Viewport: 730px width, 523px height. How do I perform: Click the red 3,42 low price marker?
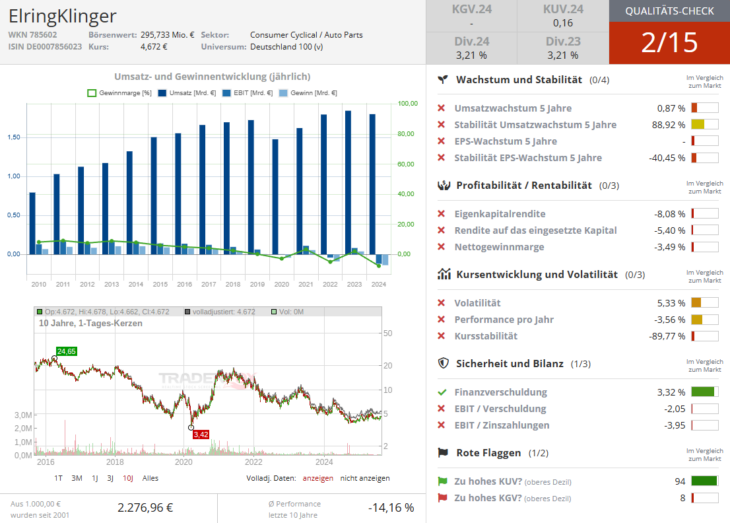tap(201, 435)
